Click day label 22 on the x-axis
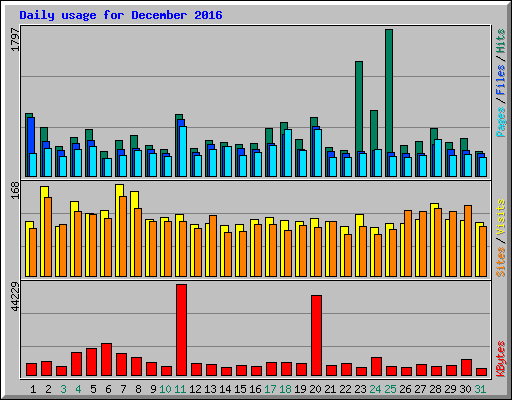Screen dimensions: 512x400 point(345,389)
